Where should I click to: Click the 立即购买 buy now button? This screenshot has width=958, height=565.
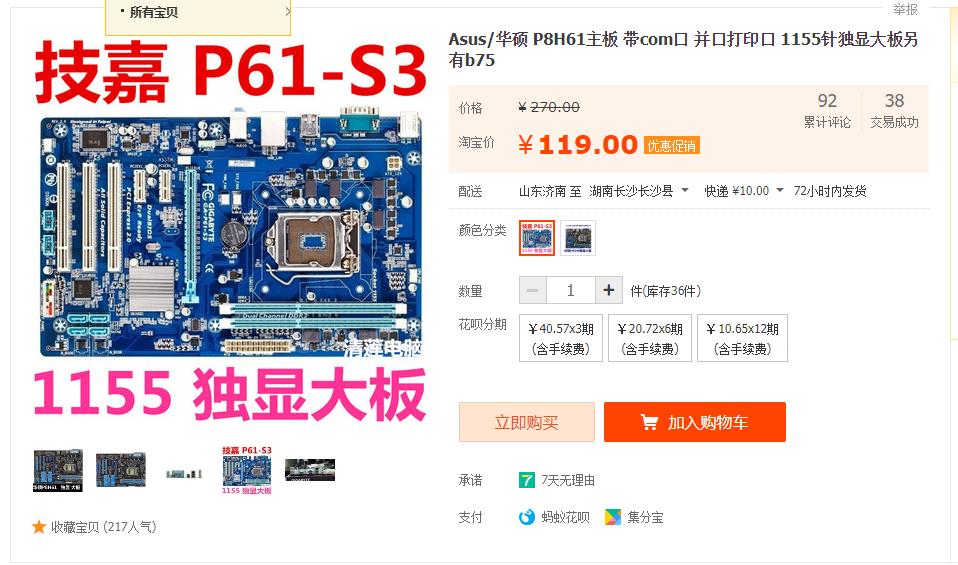[x=527, y=422]
